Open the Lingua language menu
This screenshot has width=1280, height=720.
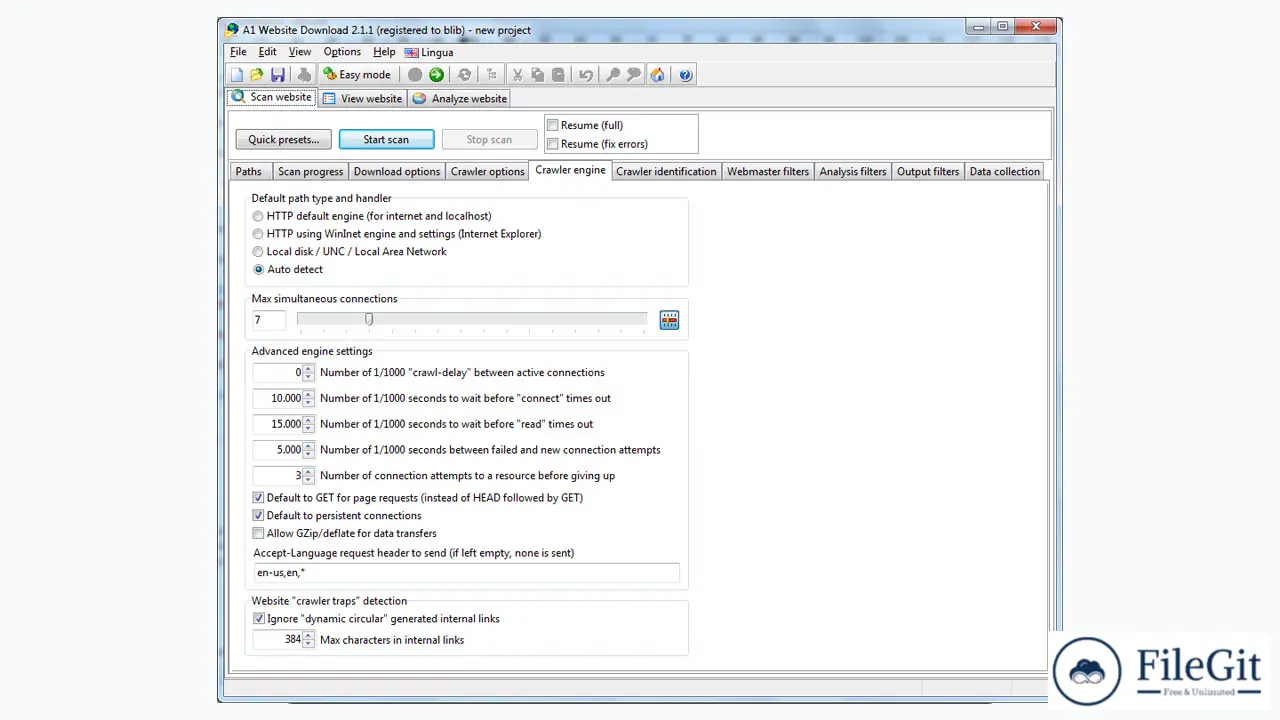tap(429, 52)
